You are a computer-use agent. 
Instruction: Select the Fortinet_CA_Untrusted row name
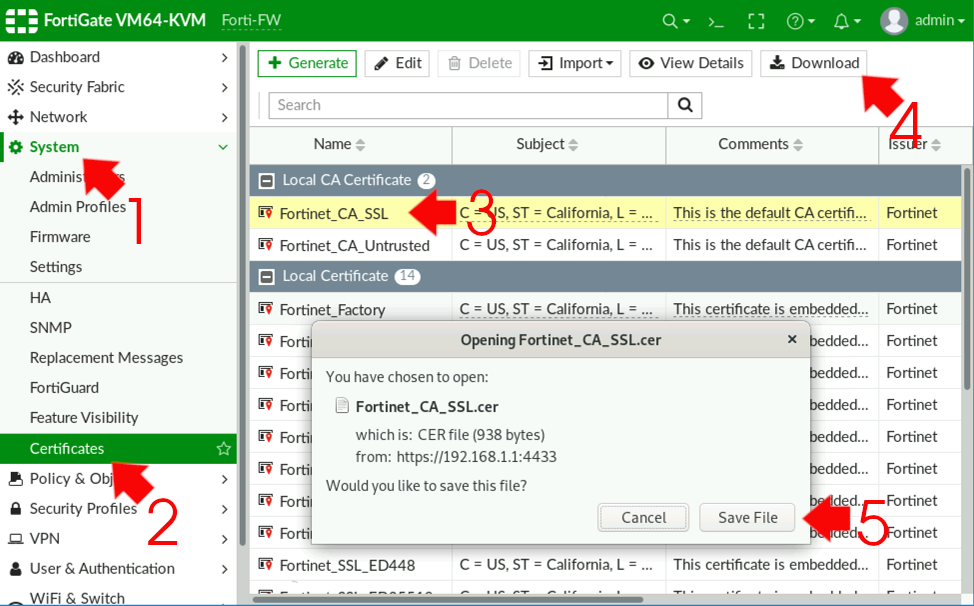coord(355,245)
